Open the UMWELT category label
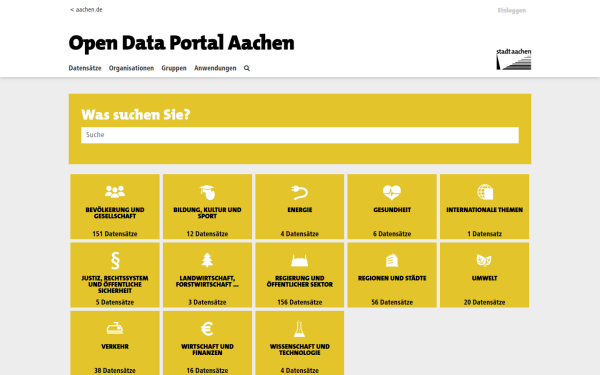Viewport: 600px width, 375px height. (484, 278)
